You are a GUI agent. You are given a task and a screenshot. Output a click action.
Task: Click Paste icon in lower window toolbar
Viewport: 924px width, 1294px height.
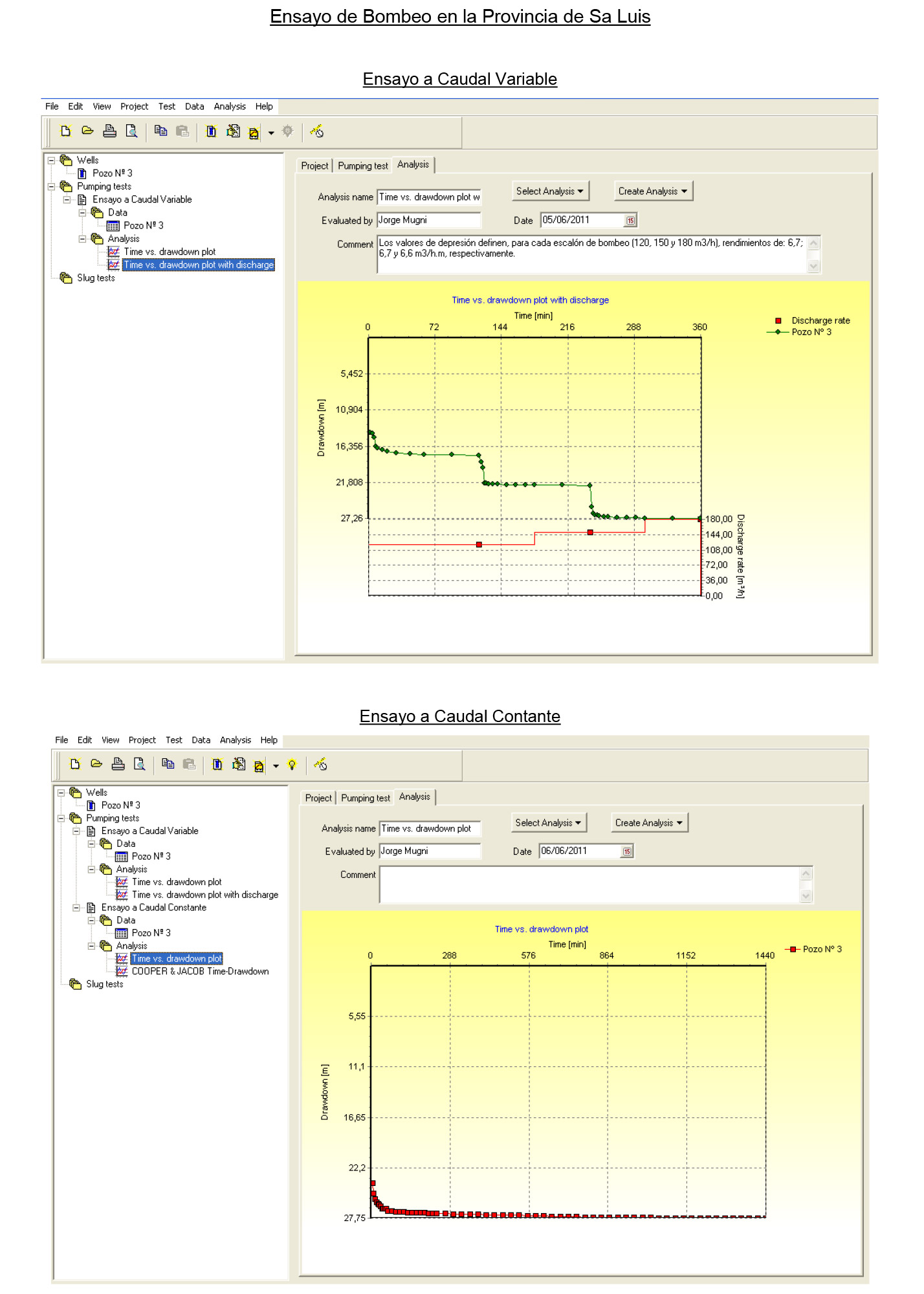[x=189, y=764]
